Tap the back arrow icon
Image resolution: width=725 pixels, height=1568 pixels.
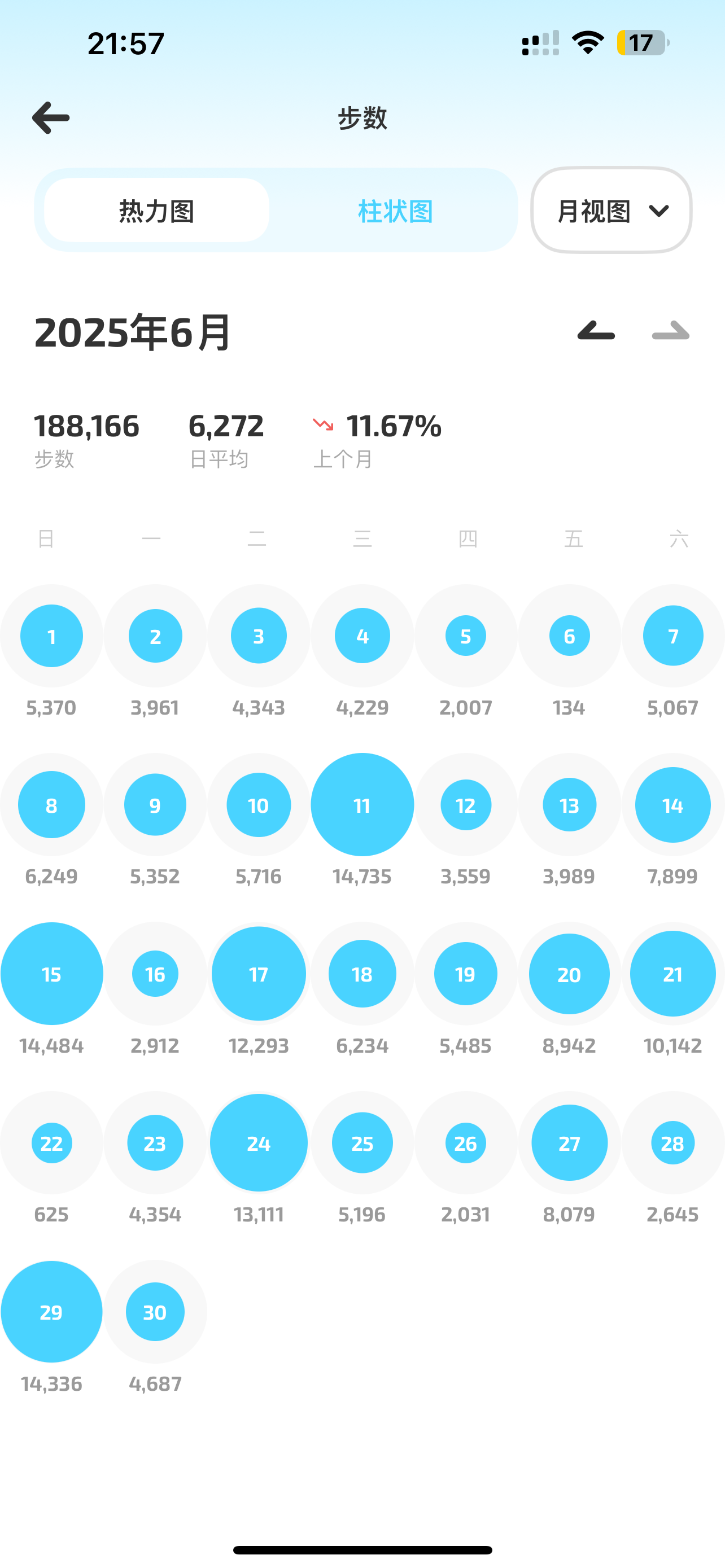[x=51, y=117]
